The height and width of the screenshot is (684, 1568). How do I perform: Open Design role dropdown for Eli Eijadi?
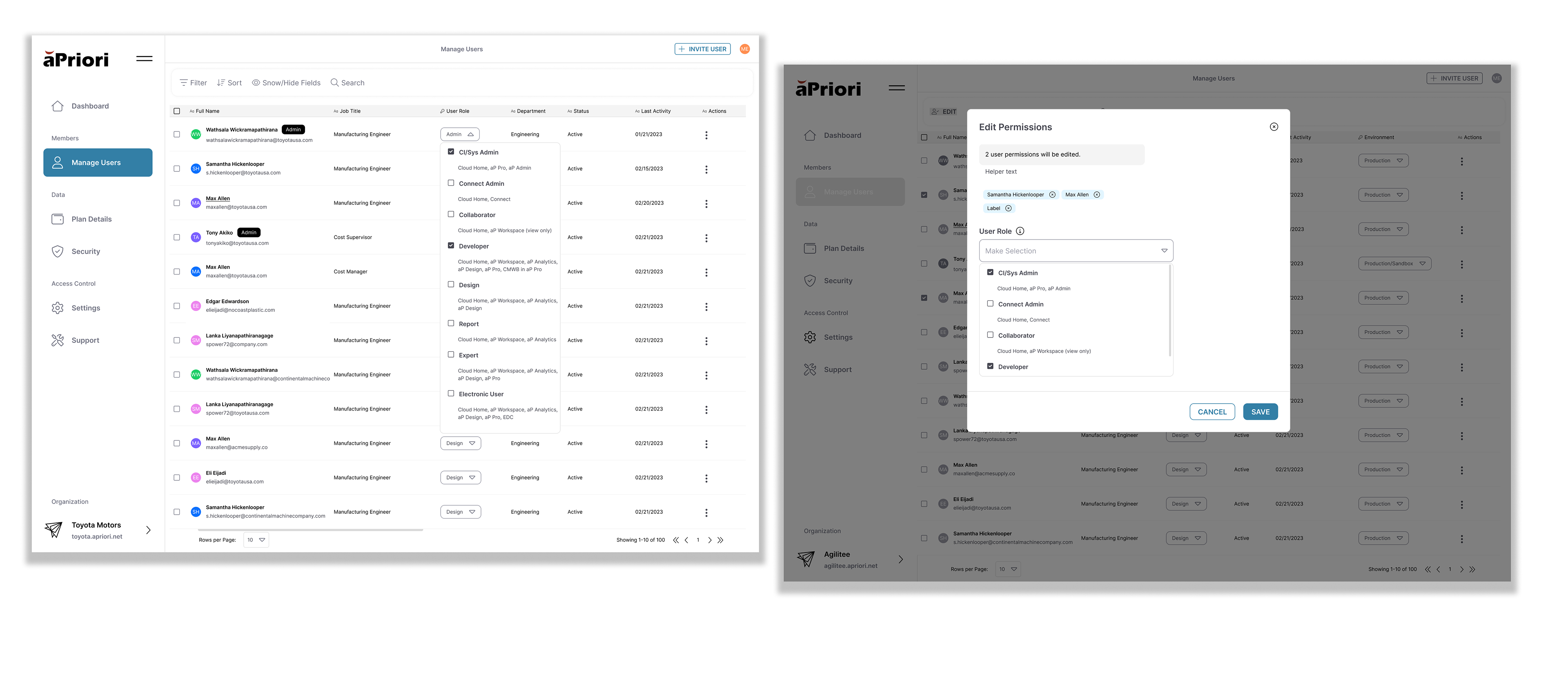pyautogui.click(x=460, y=478)
